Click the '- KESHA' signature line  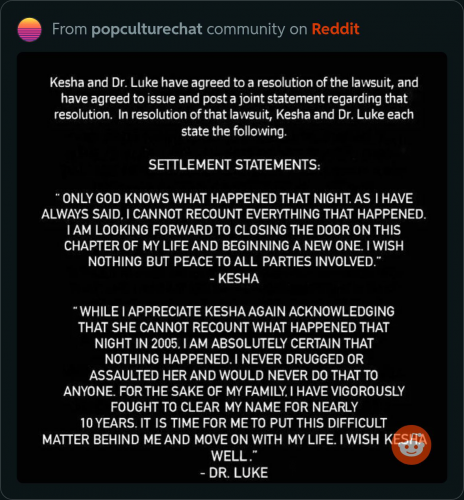tap(234, 279)
